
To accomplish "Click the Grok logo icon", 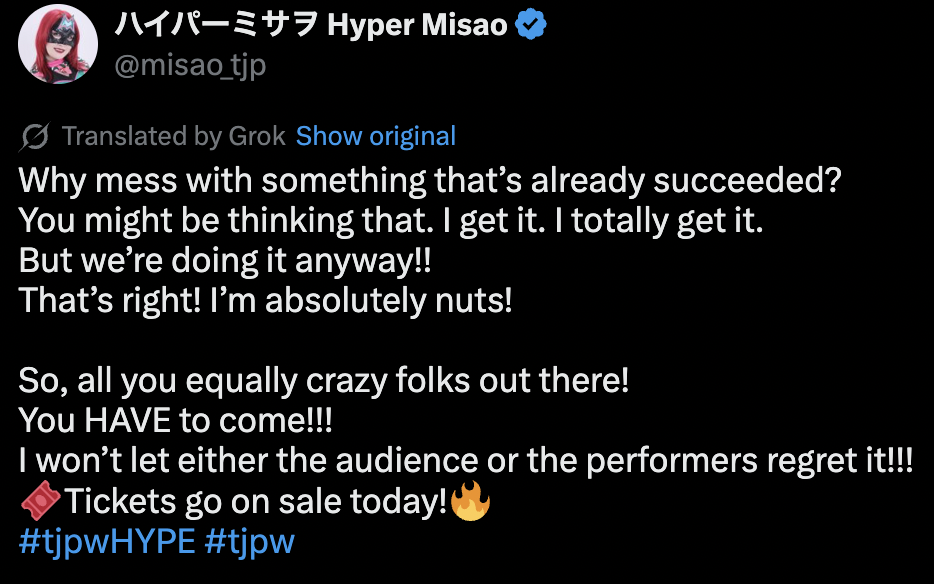I will [34, 136].
